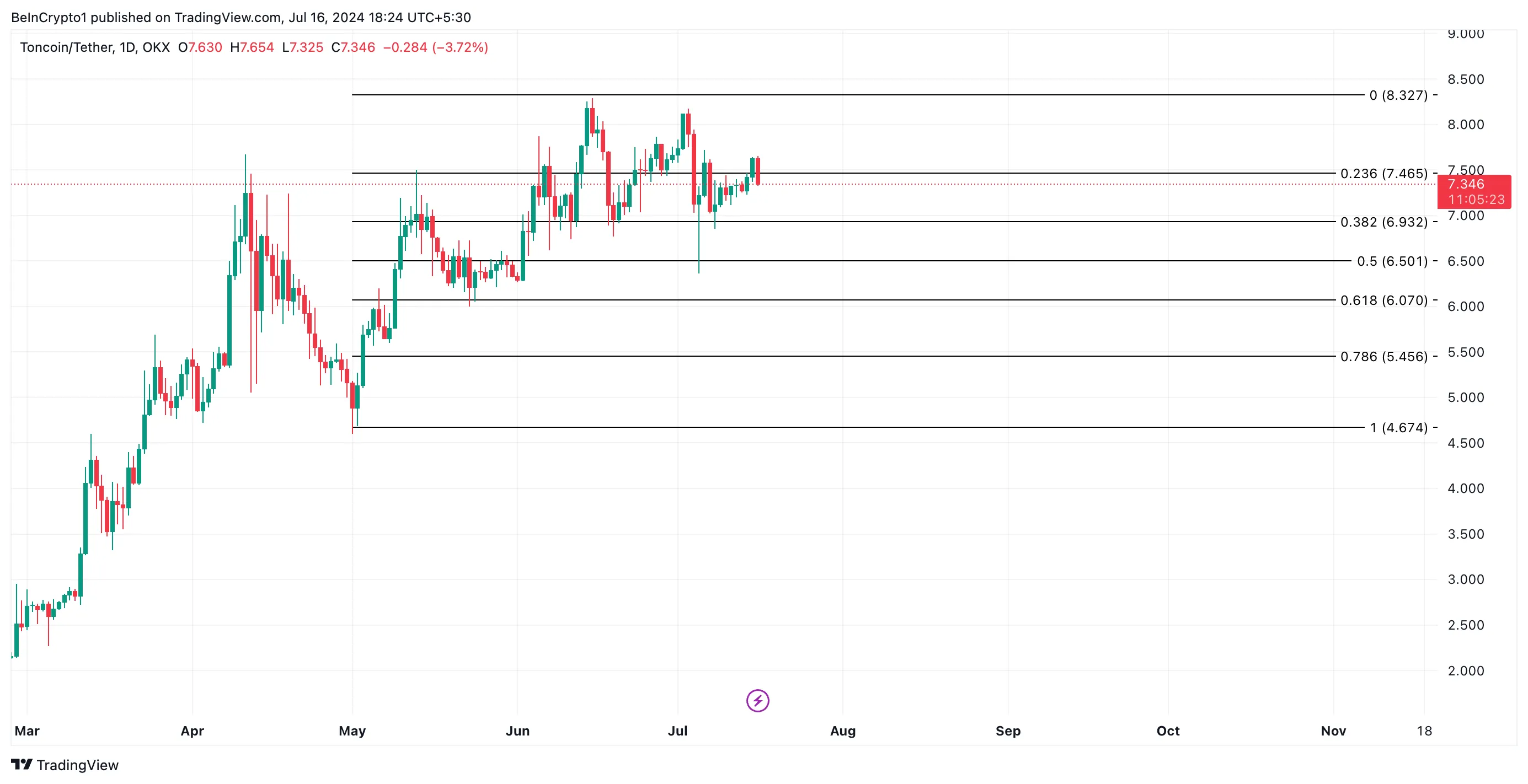This screenshot has width=1528, height=784.
Task: Click the 0.236 (7.465) Fibonacci level label
Action: point(1384,173)
